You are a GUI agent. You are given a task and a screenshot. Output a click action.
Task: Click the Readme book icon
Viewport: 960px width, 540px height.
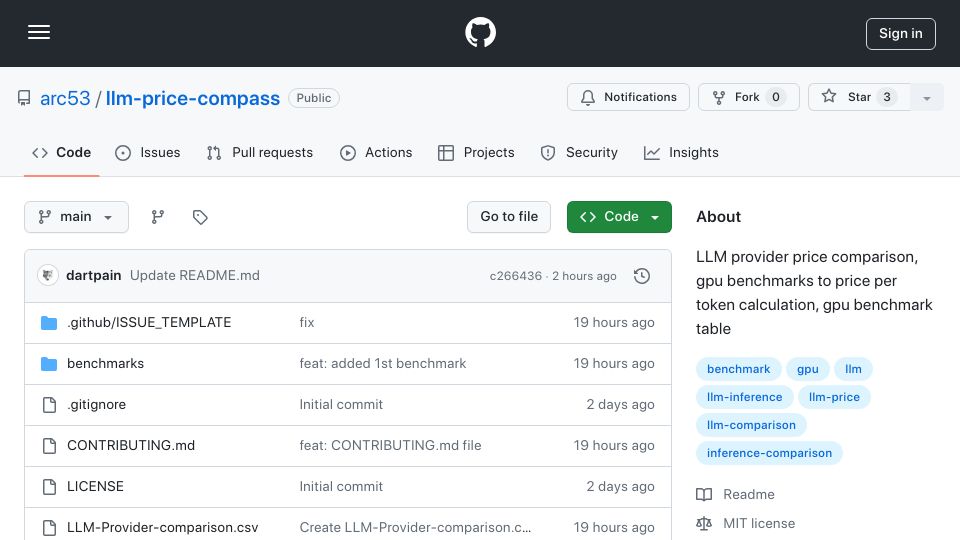point(704,495)
